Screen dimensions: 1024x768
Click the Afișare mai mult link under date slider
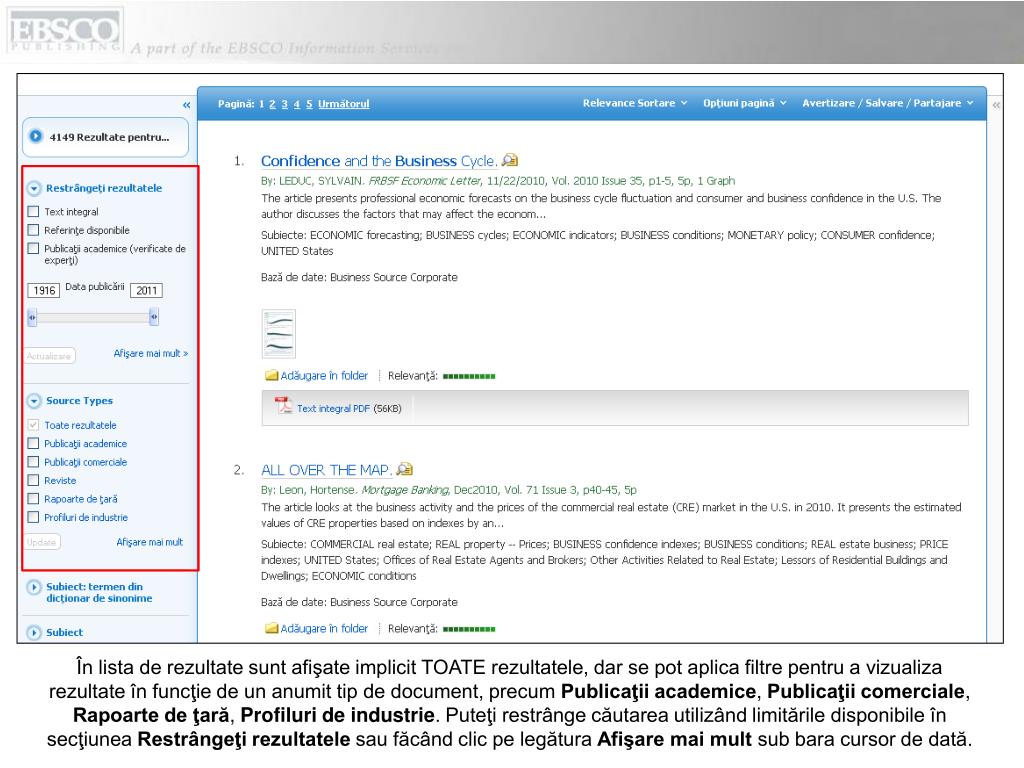150,353
